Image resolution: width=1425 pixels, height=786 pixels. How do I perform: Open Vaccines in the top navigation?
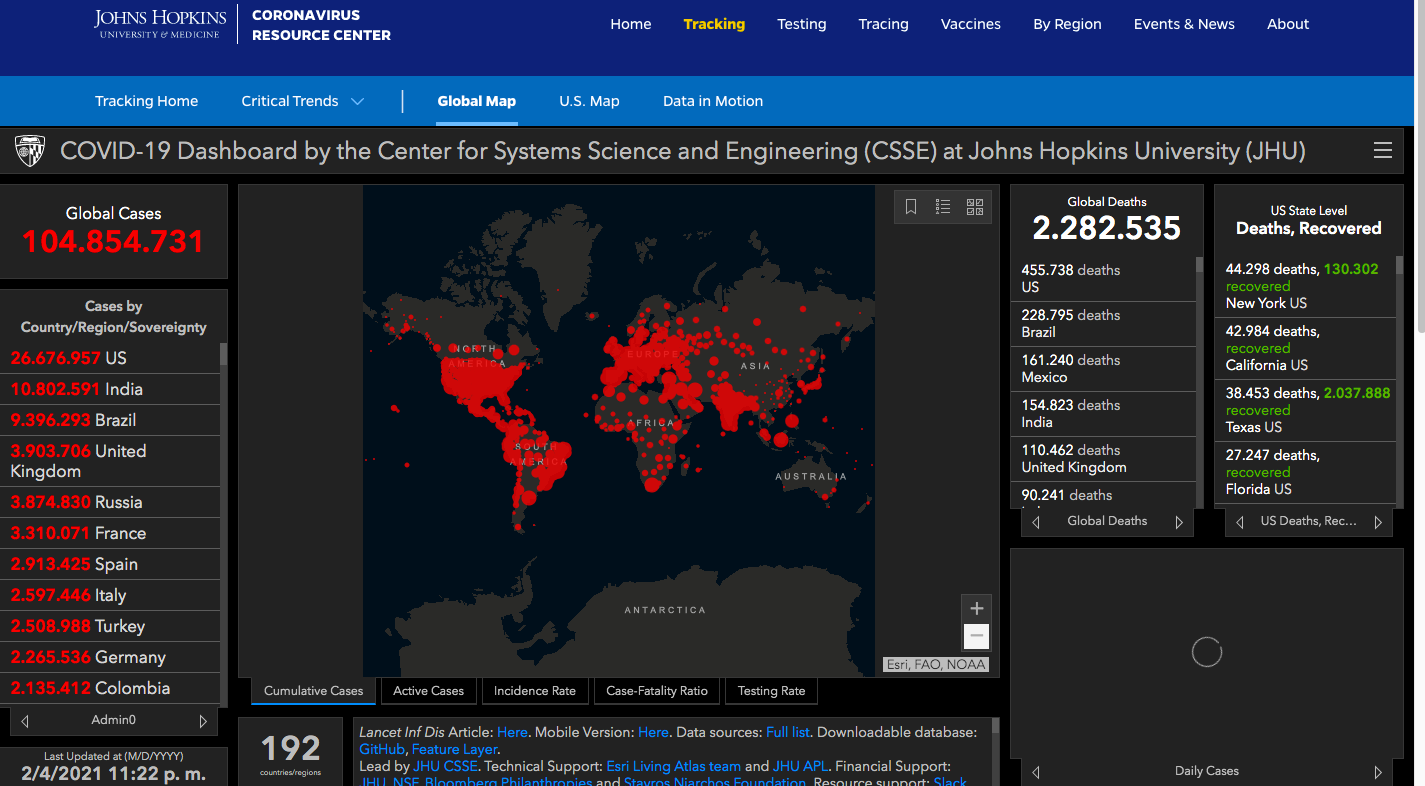(970, 24)
